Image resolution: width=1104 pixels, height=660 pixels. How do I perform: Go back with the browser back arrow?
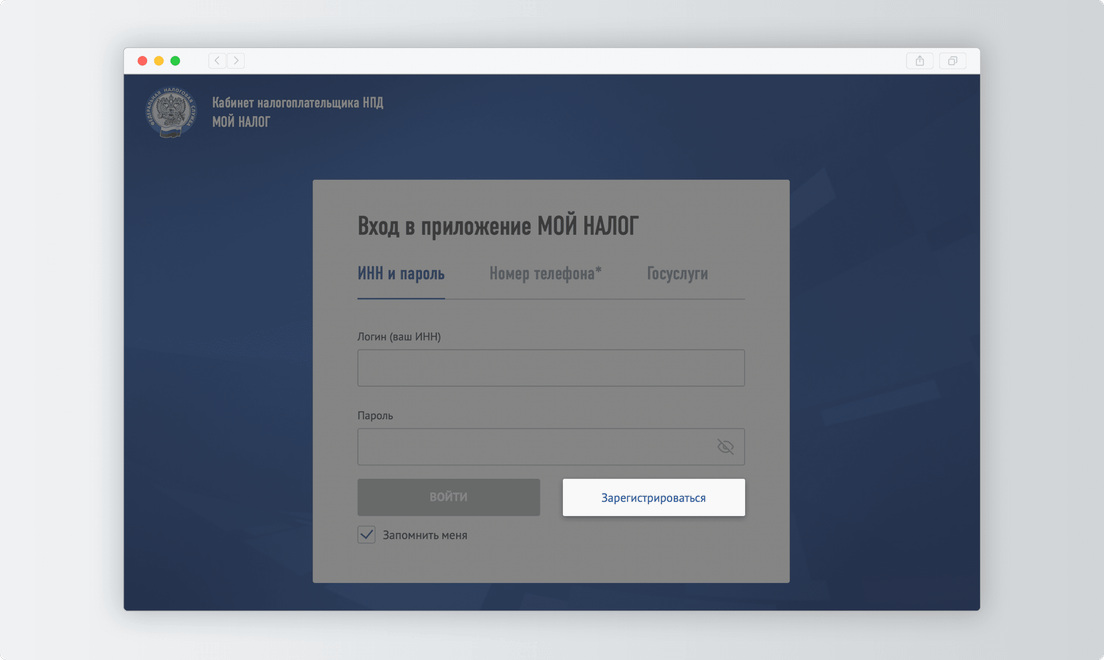click(217, 61)
